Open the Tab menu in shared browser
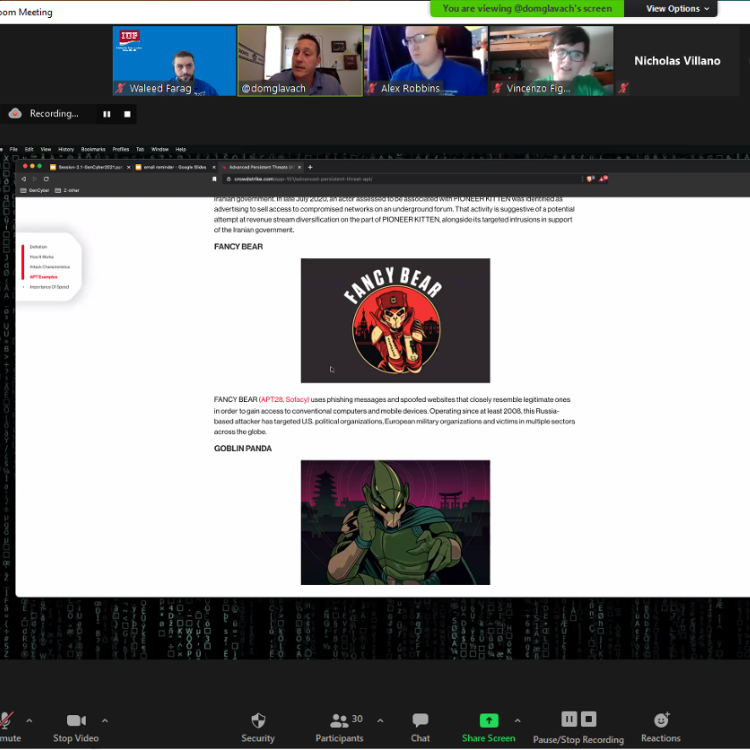 140,149
